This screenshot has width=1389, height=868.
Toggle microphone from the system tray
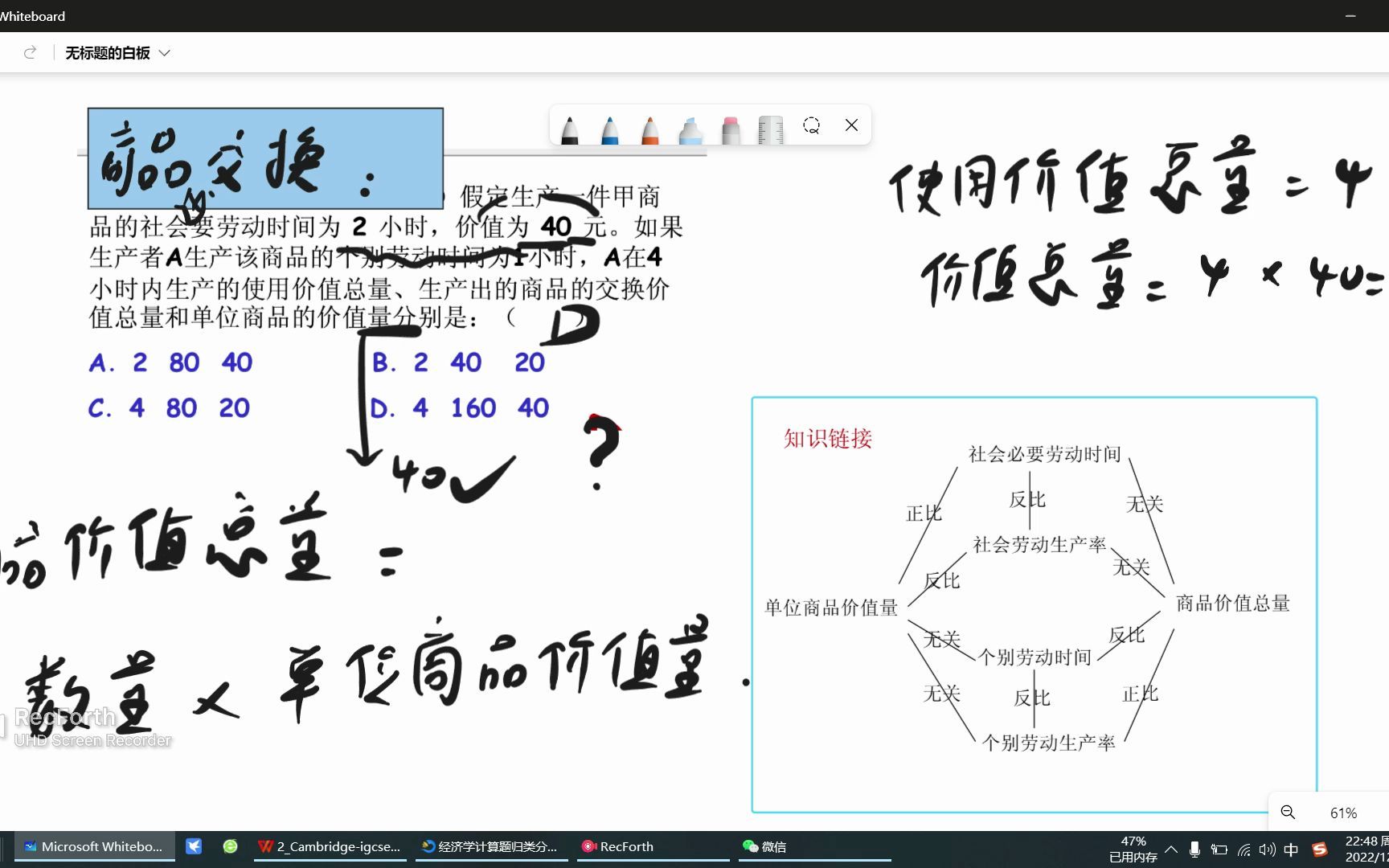pos(1195,850)
